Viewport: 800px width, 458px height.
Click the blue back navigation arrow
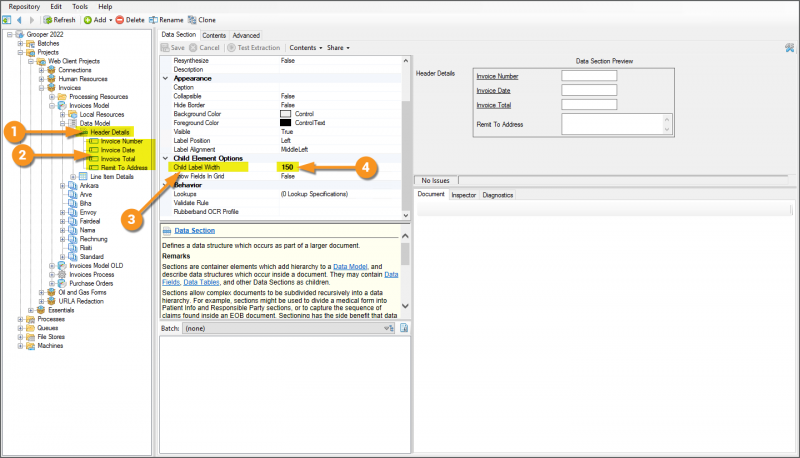pyautogui.click(x=21, y=19)
